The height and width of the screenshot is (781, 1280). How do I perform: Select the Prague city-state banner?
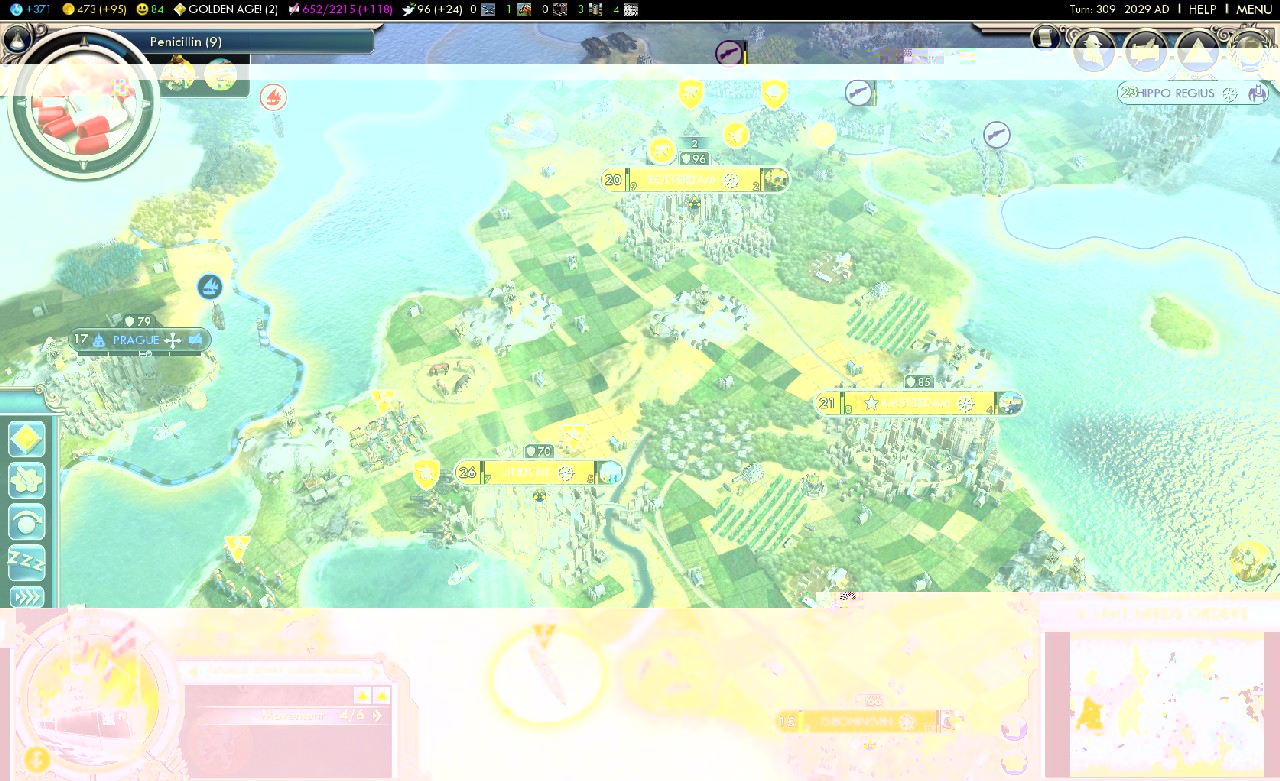click(x=139, y=341)
